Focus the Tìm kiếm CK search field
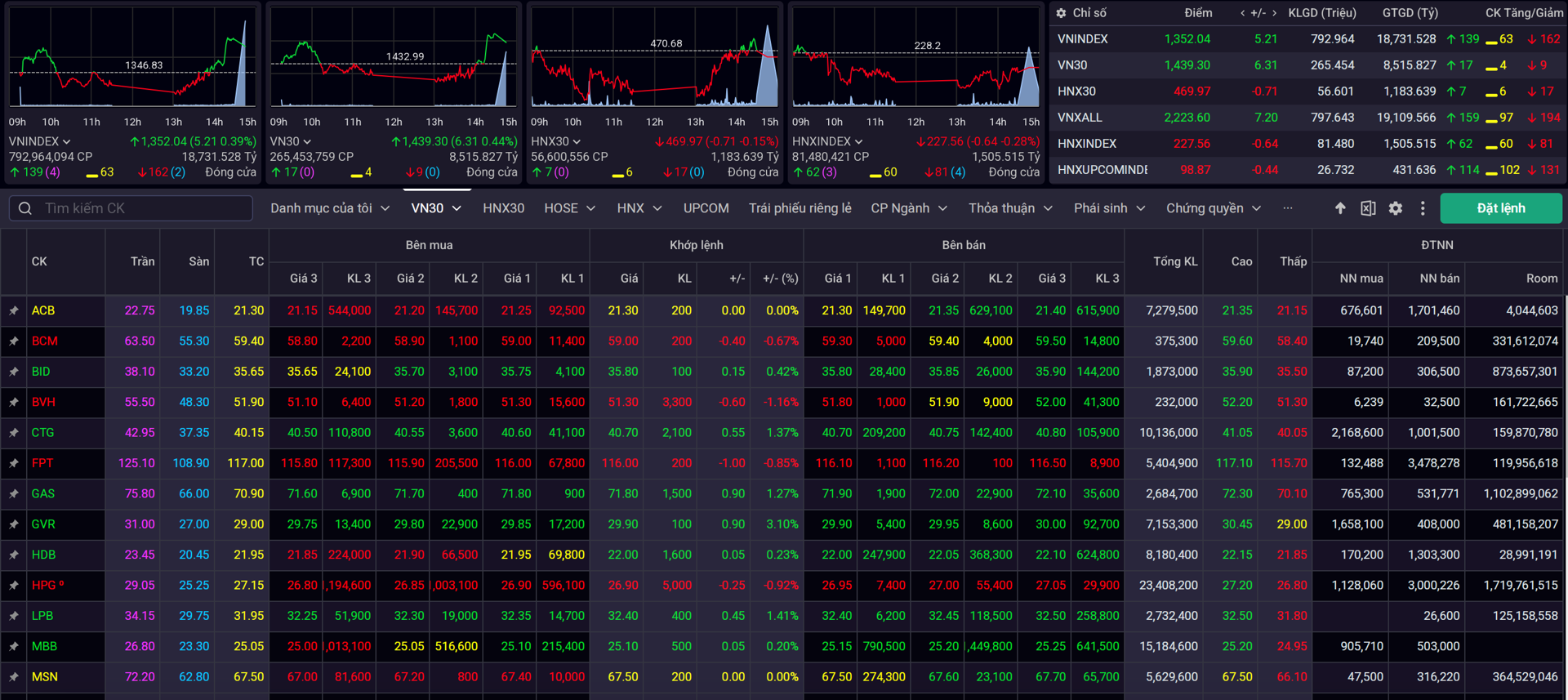Image resolution: width=1568 pixels, height=700 pixels. coord(131,208)
